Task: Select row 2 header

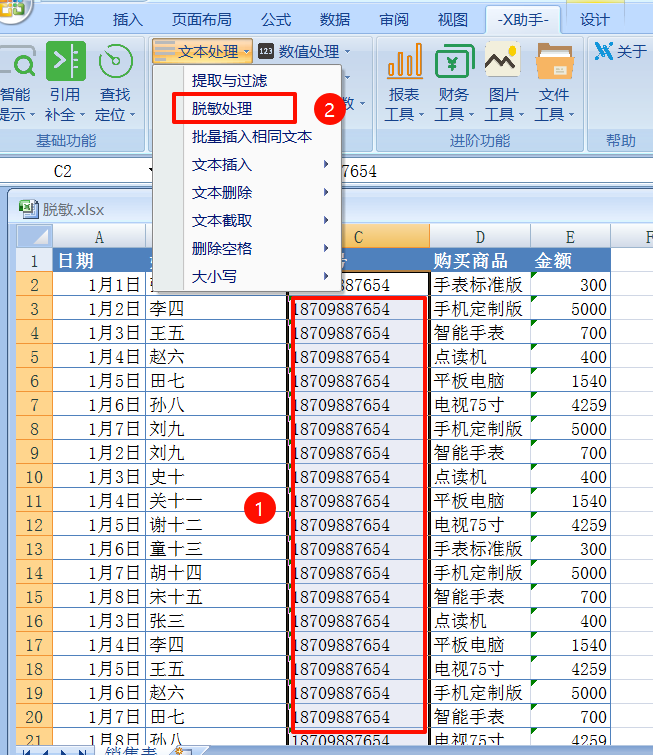Action: pyautogui.click(x=34, y=285)
